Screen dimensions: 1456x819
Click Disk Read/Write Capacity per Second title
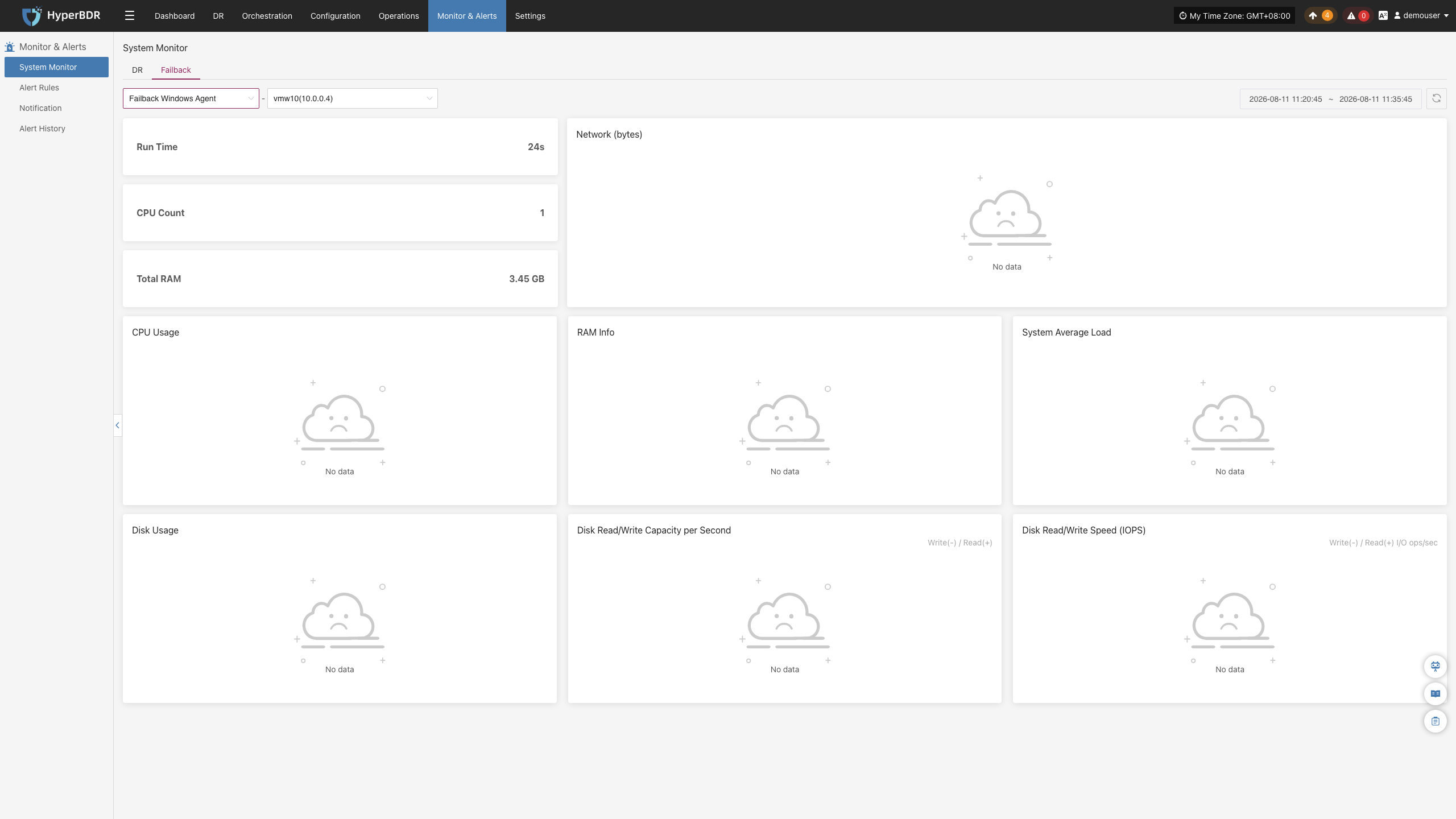654,530
